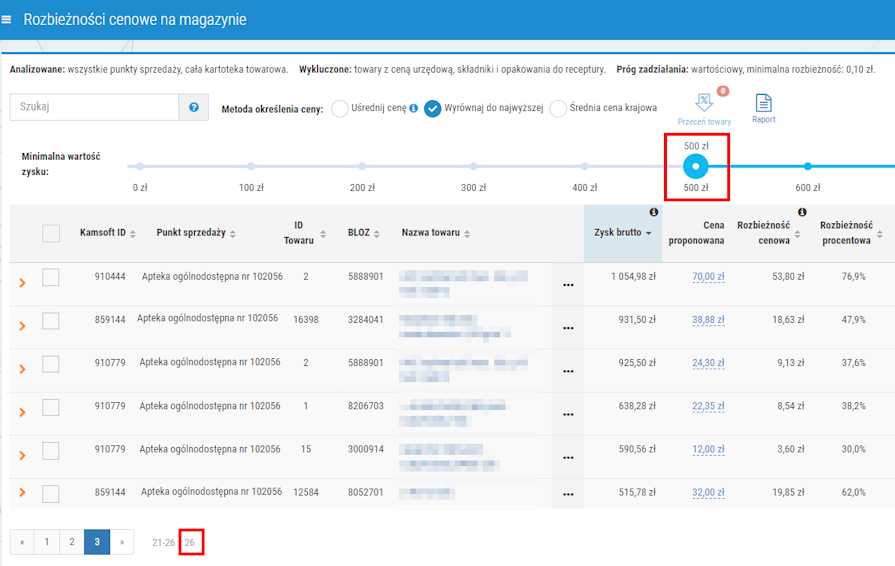Go to page 1 in pagination
The image size is (895, 566).
coord(46,542)
